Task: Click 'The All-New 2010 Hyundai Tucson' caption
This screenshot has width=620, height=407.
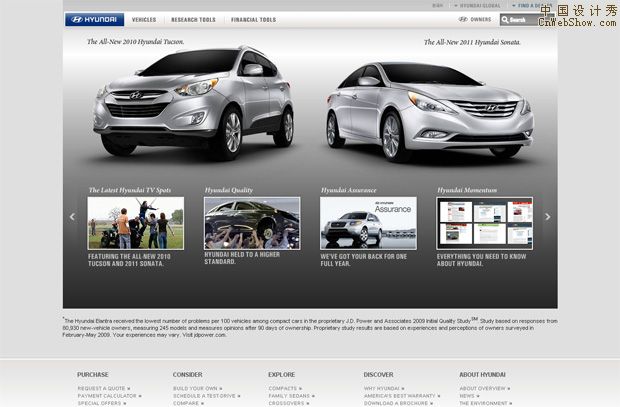Action: coord(136,42)
